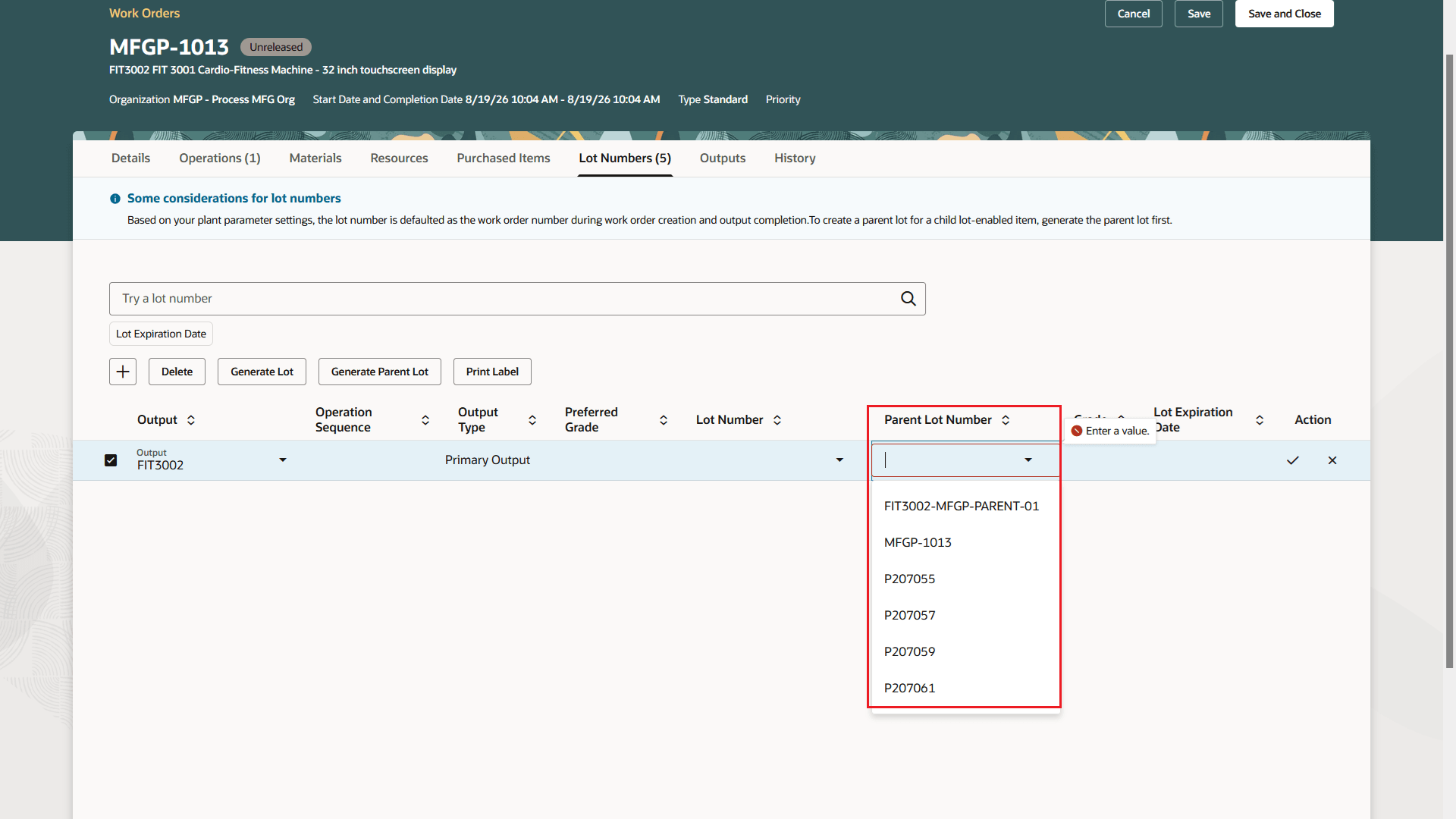
Task: Click the Lot Expiration Date filter chip
Action: (x=161, y=334)
